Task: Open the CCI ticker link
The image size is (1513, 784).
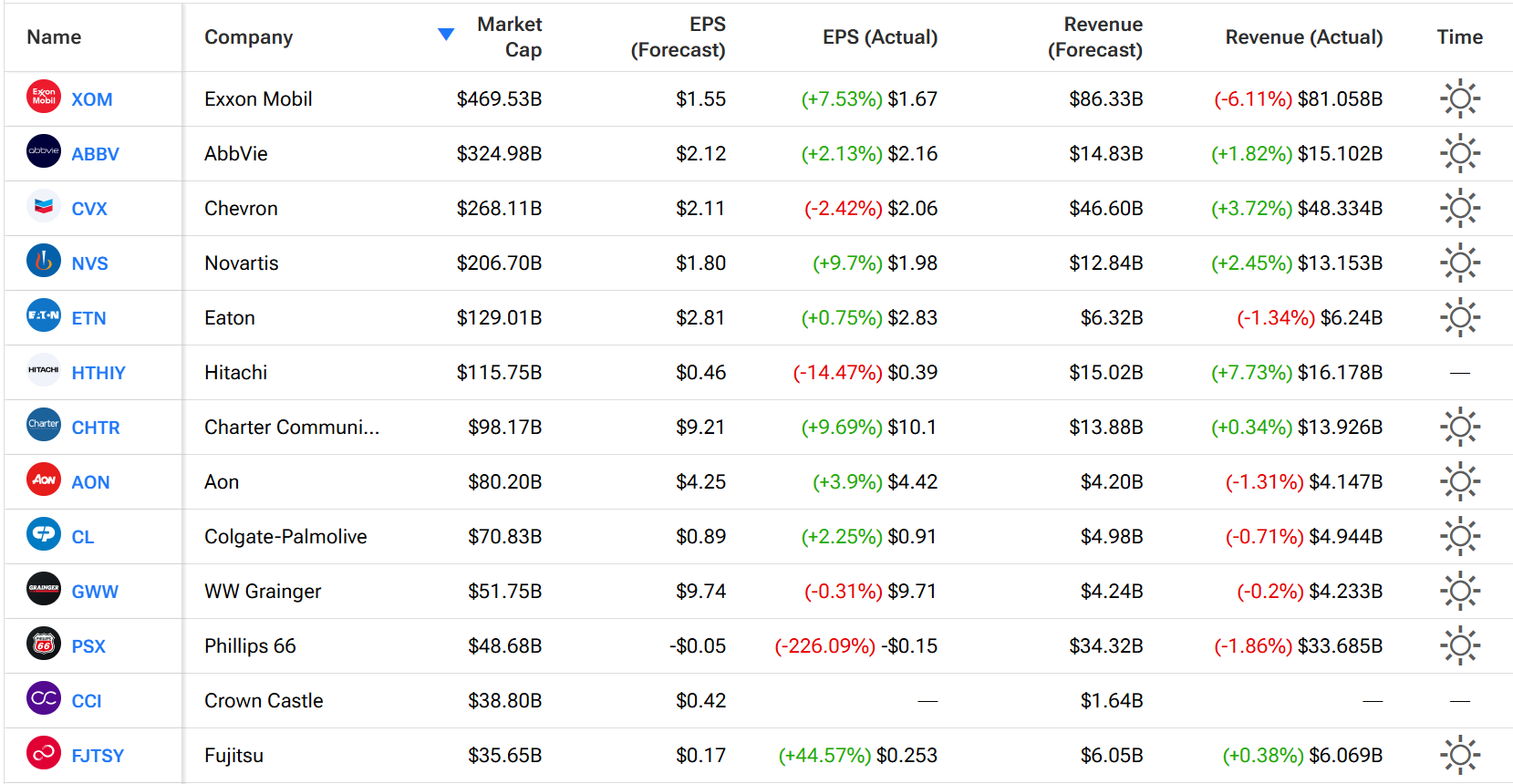Action: (87, 701)
